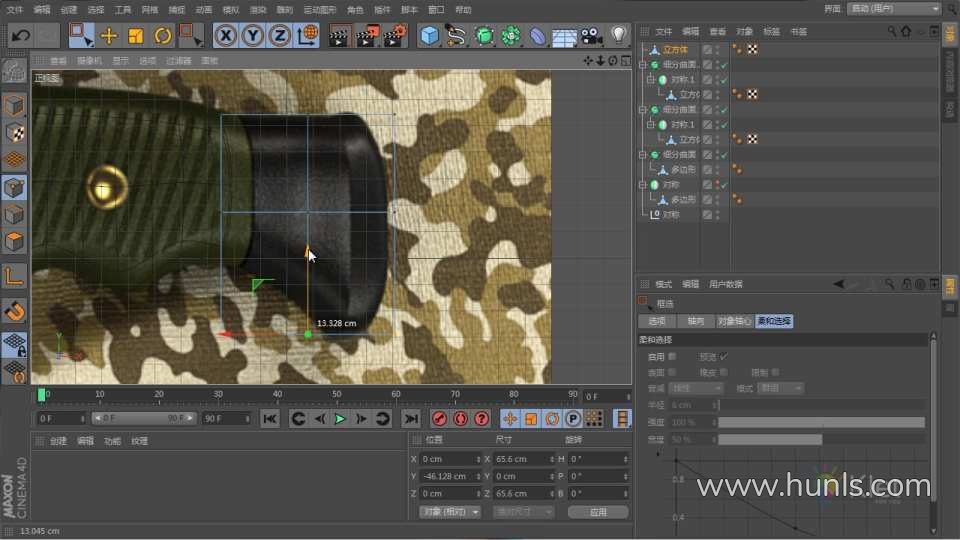960x540 pixels.
Task: Open 用户数据 menu in attribute manager
Action: coord(726,284)
